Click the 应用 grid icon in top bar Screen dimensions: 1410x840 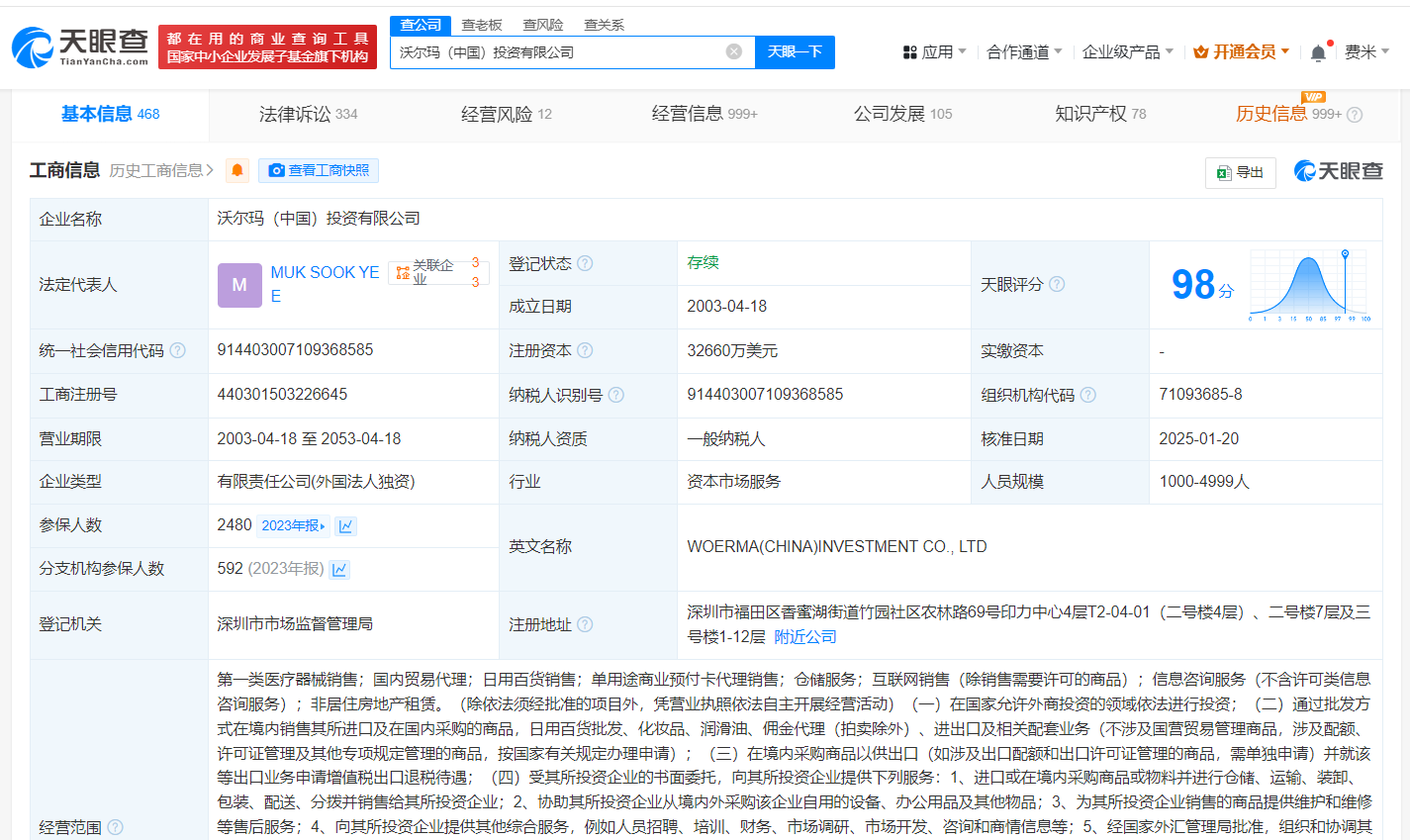tap(909, 51)
